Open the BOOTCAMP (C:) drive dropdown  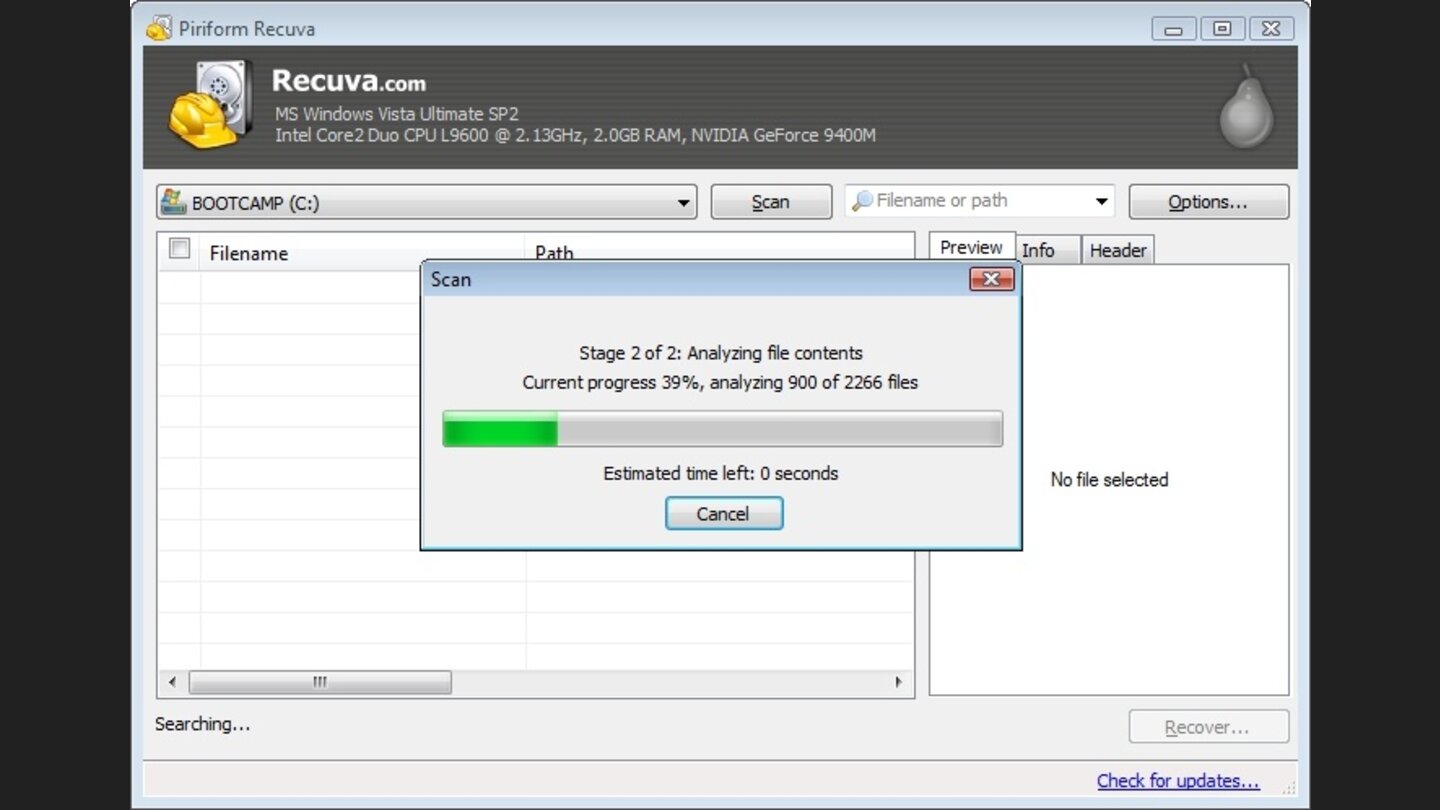point(427,202)
